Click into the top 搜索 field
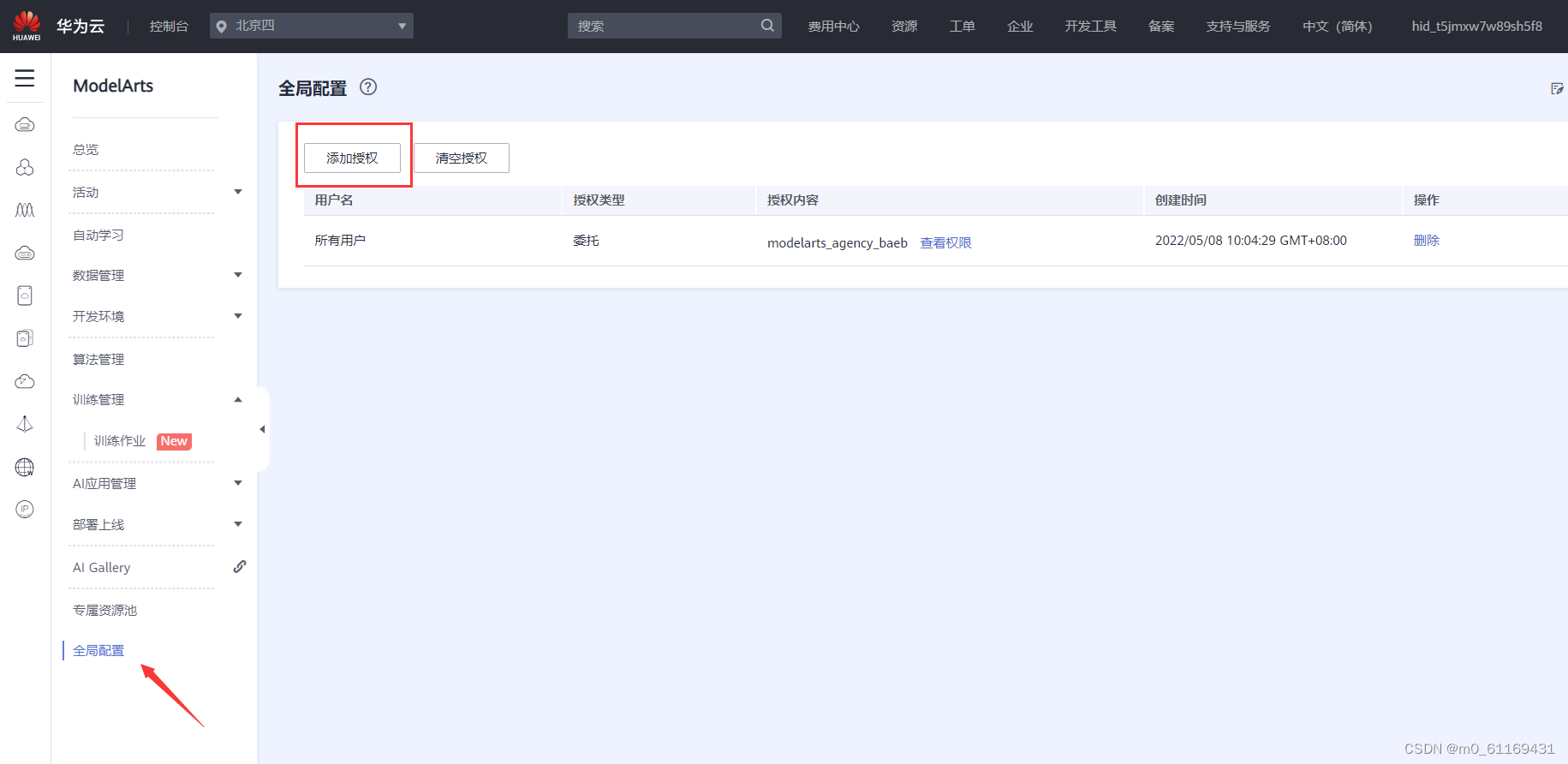This screenshot has height=764, width=1568. [664, 27]
